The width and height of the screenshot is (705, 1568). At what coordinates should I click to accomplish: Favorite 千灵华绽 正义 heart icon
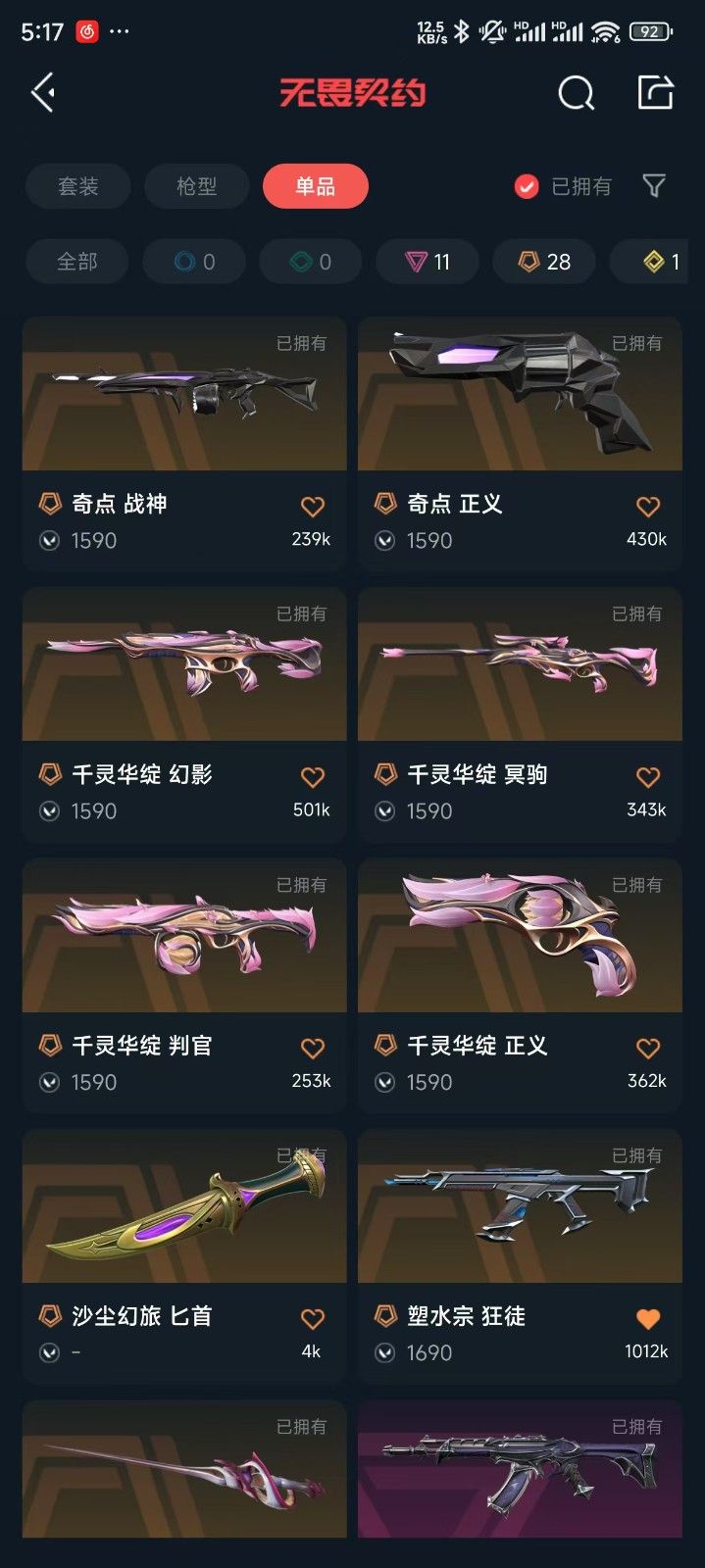point(648,1048)
